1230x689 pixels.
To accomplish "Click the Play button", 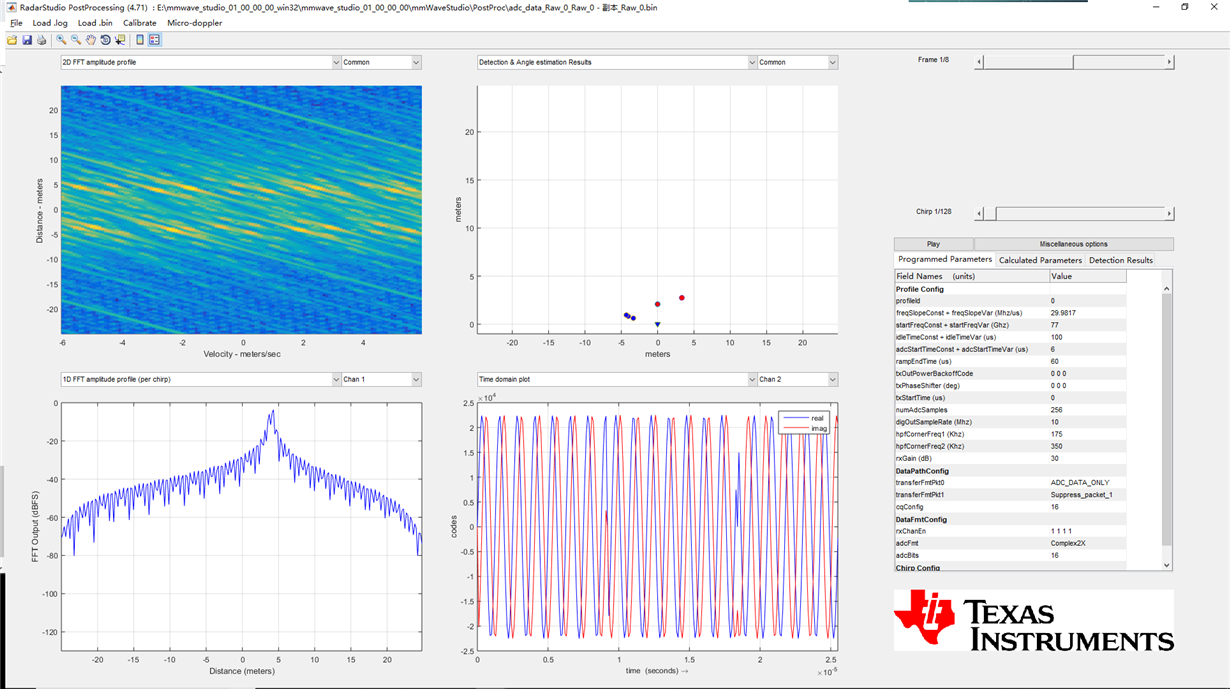I will [933, 244].
